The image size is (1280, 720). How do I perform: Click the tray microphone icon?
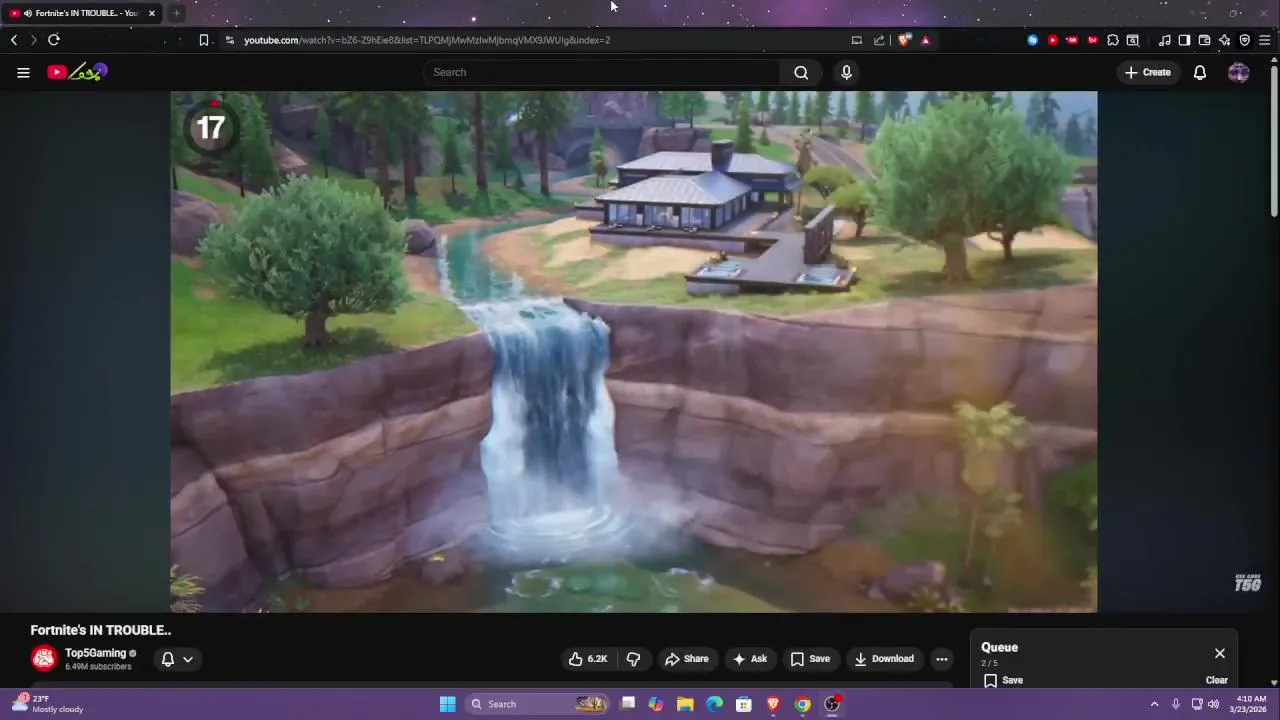(1176, 704)
